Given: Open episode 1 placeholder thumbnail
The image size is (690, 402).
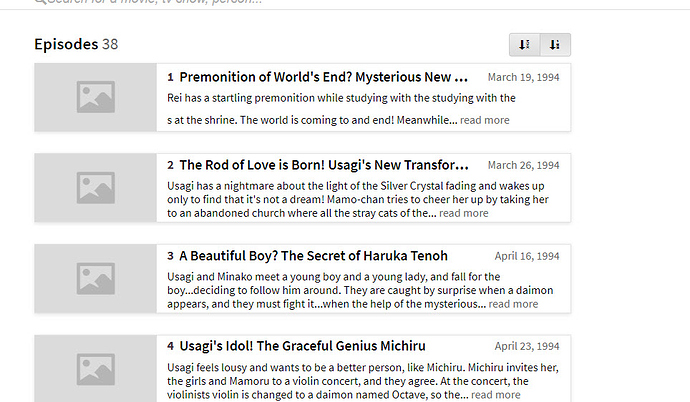Looking at the screenshot, I should [95, 97].
